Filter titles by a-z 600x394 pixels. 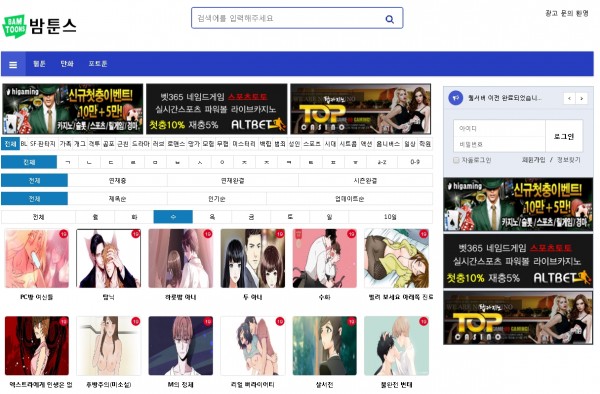(x=382, y=162)
